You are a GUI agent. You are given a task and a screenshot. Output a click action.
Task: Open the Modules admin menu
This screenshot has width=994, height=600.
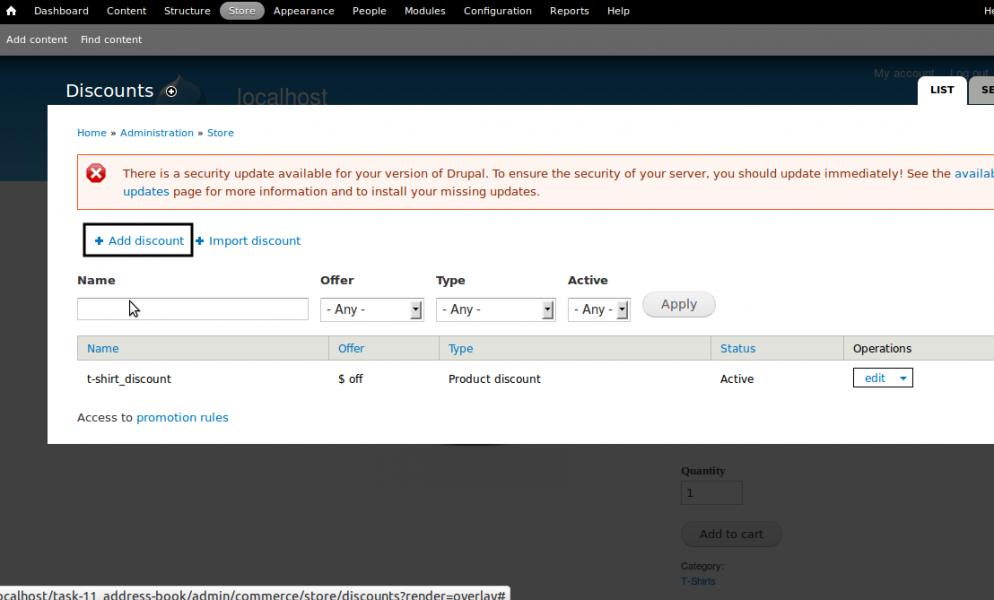pos(425,11)
